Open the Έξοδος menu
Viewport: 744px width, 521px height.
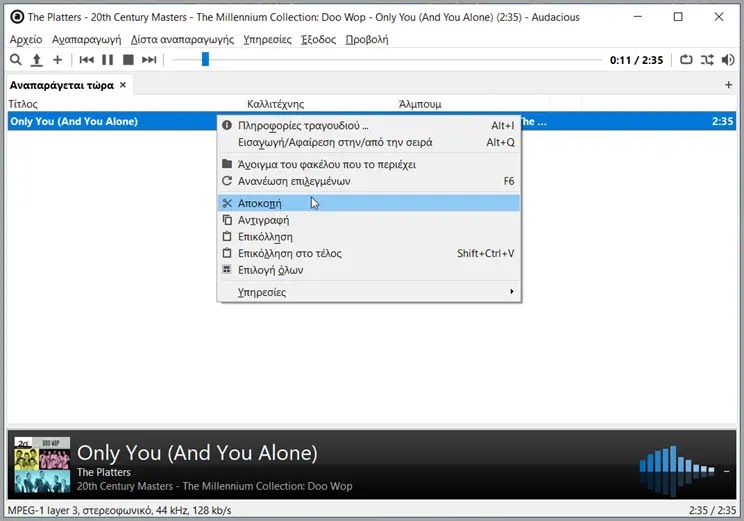pyautogui.click(x=318, y=39)
